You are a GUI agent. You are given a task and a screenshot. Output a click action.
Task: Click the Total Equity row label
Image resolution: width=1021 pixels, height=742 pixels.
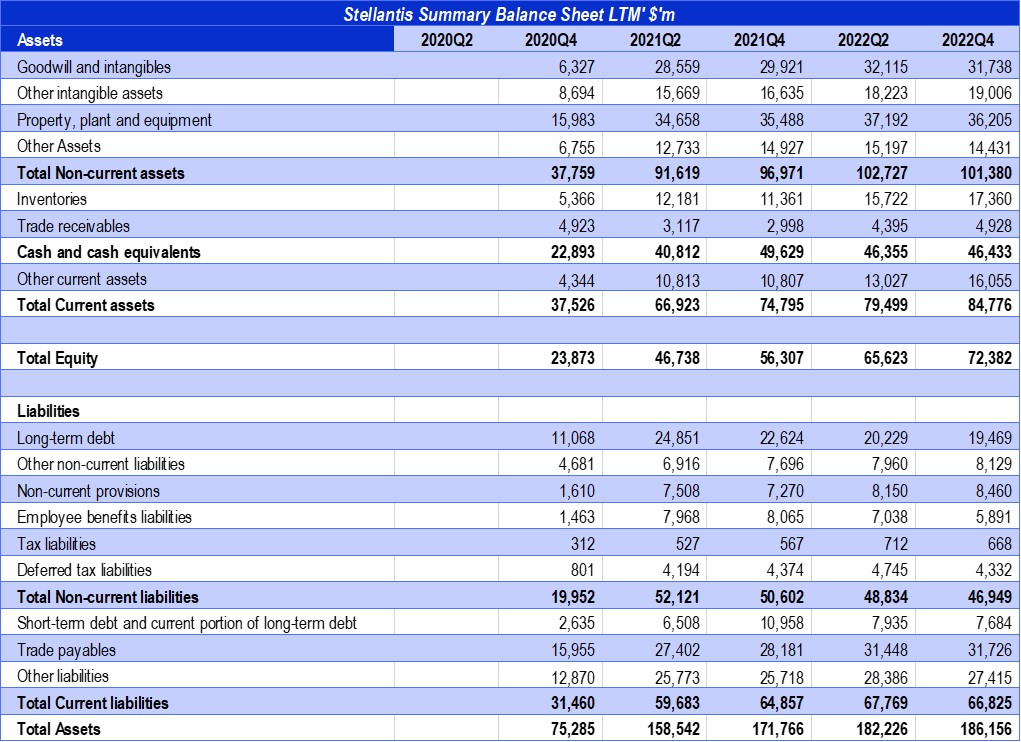click(x=58, y=358)
